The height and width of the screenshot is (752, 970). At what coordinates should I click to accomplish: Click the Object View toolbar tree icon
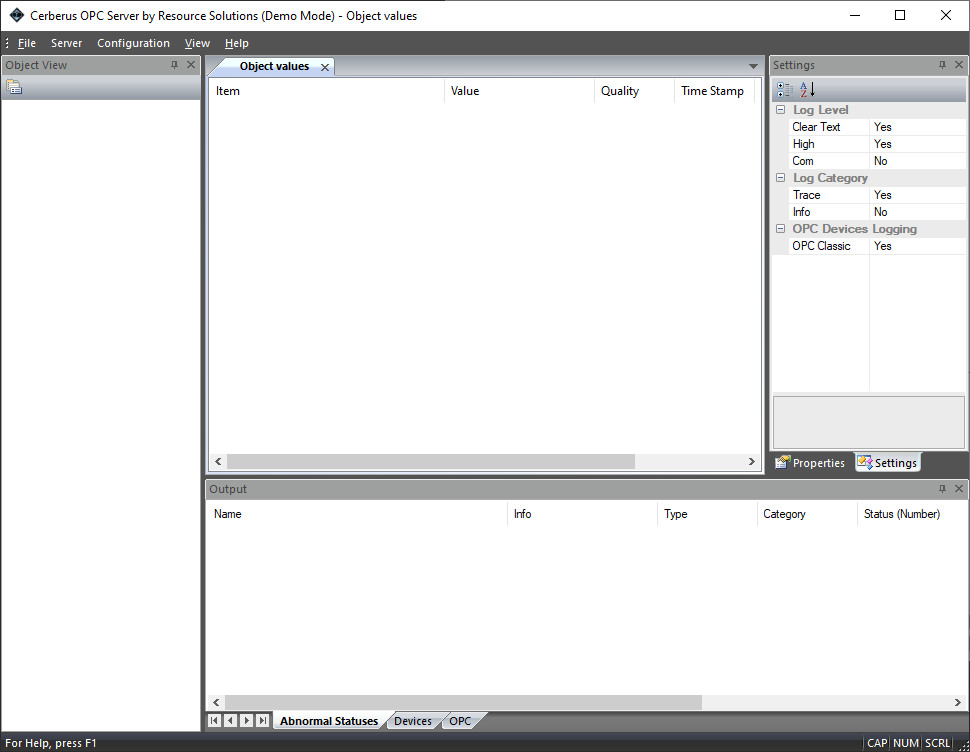click(x=14, y=88)
